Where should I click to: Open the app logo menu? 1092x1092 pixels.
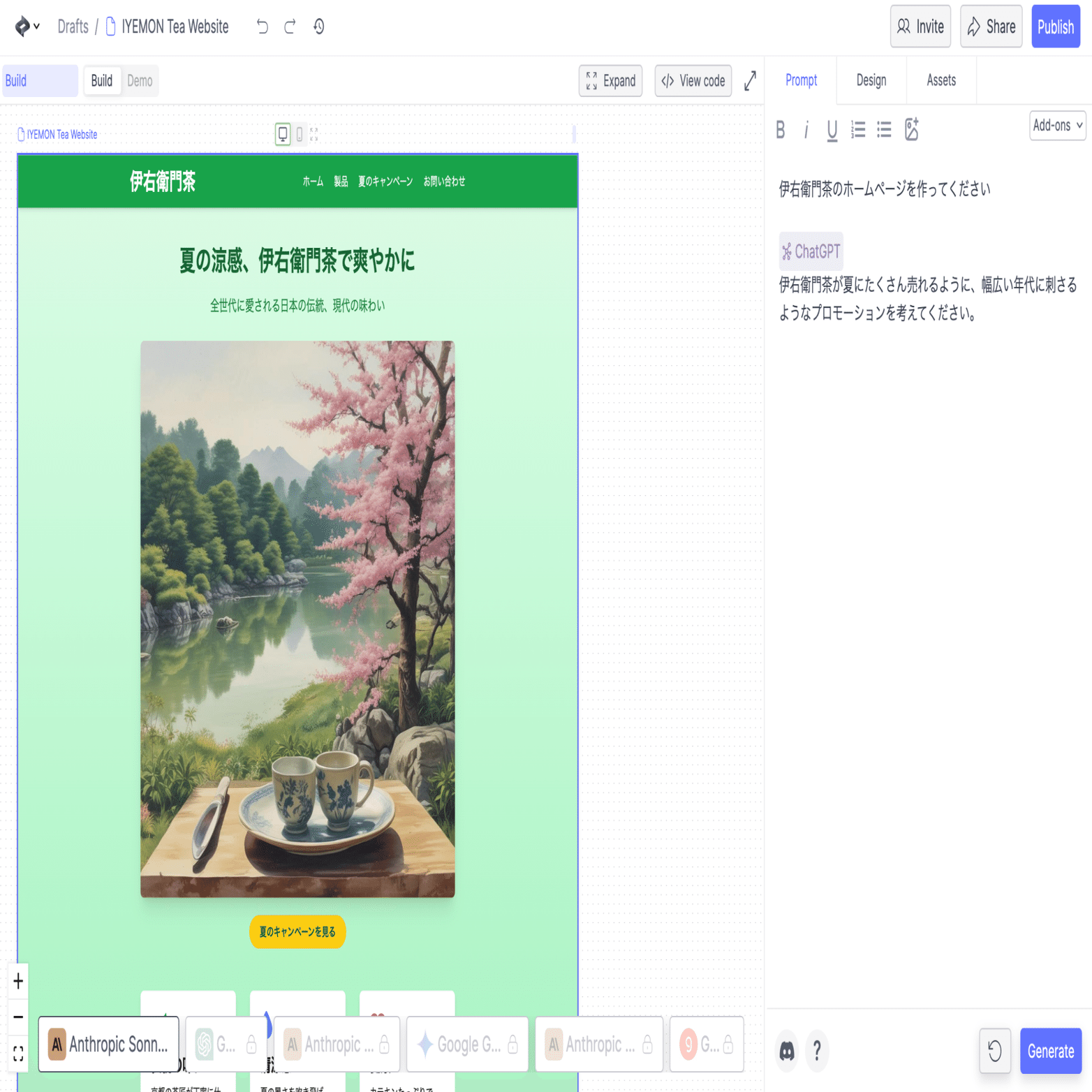(x=27, y=27)
